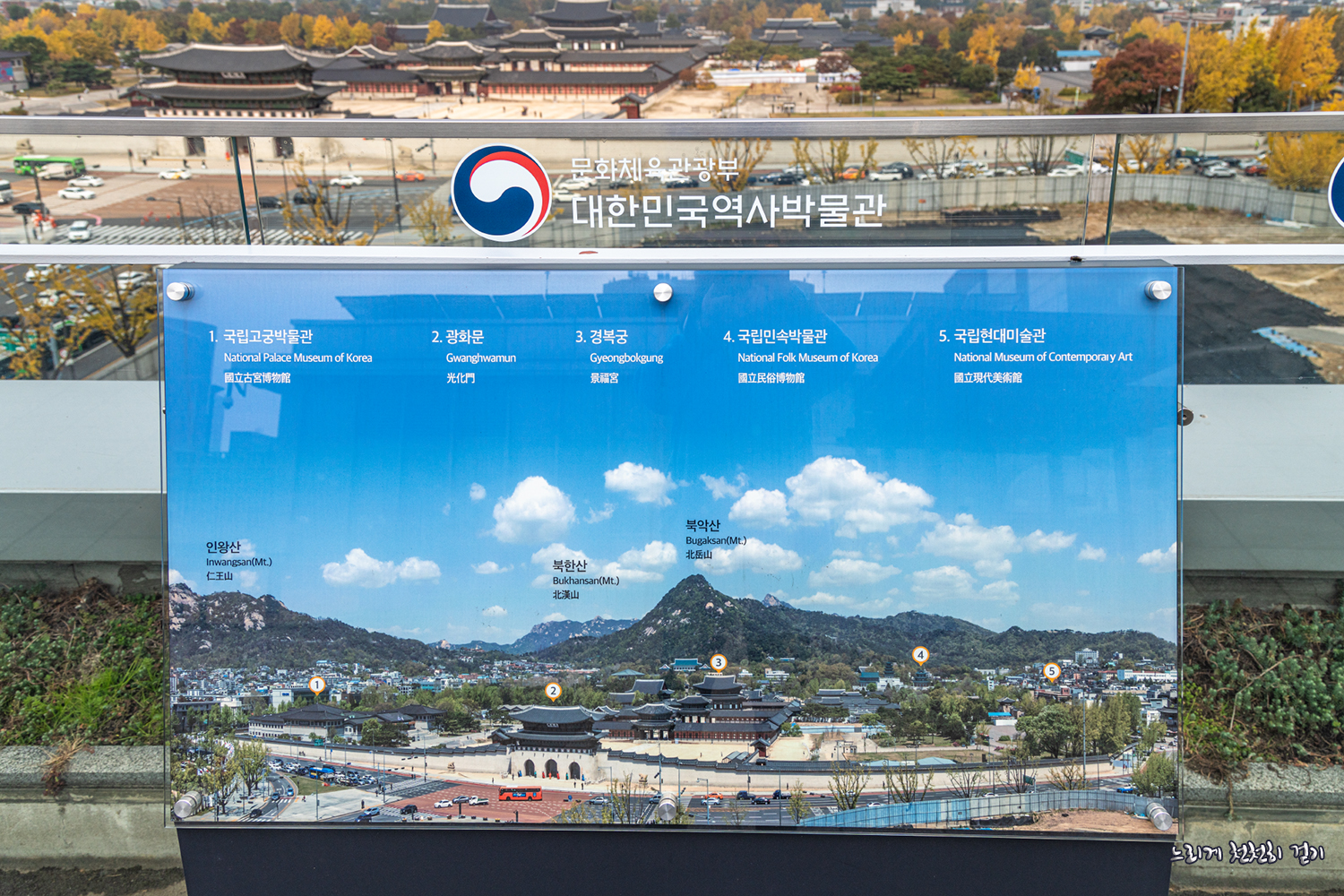Click the 景福宮 Chinese label
The image size is (1344, 896).
point(604,378)
